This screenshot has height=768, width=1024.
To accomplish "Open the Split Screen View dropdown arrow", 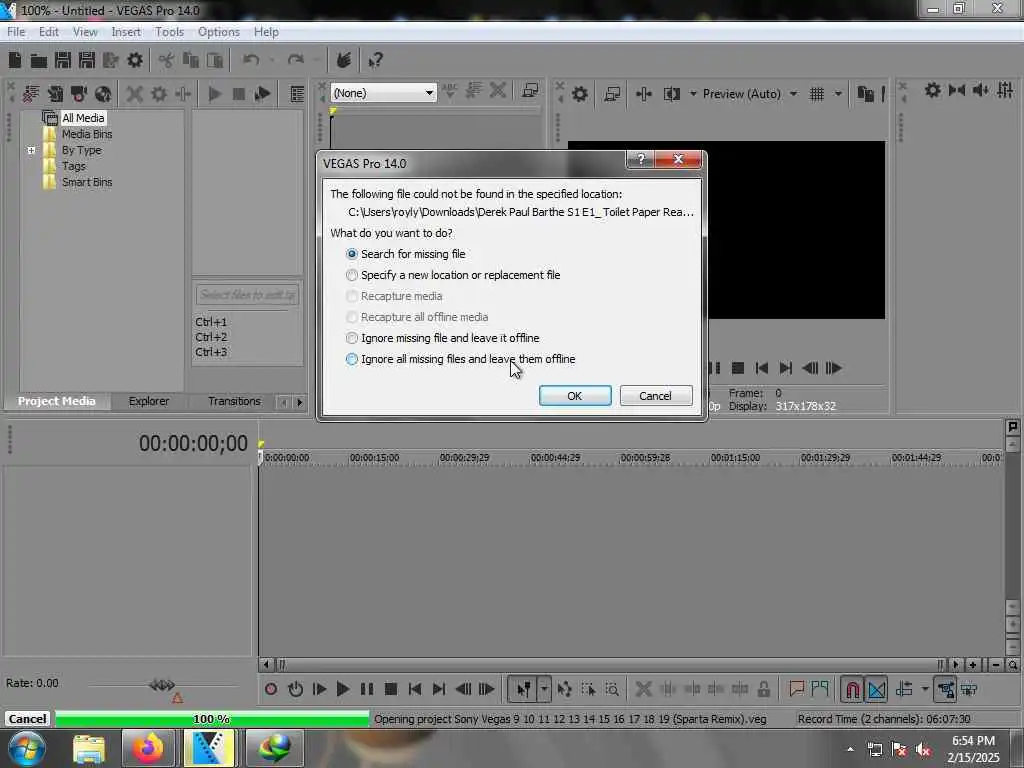I will pyautogui.click(x=693, y=94).
